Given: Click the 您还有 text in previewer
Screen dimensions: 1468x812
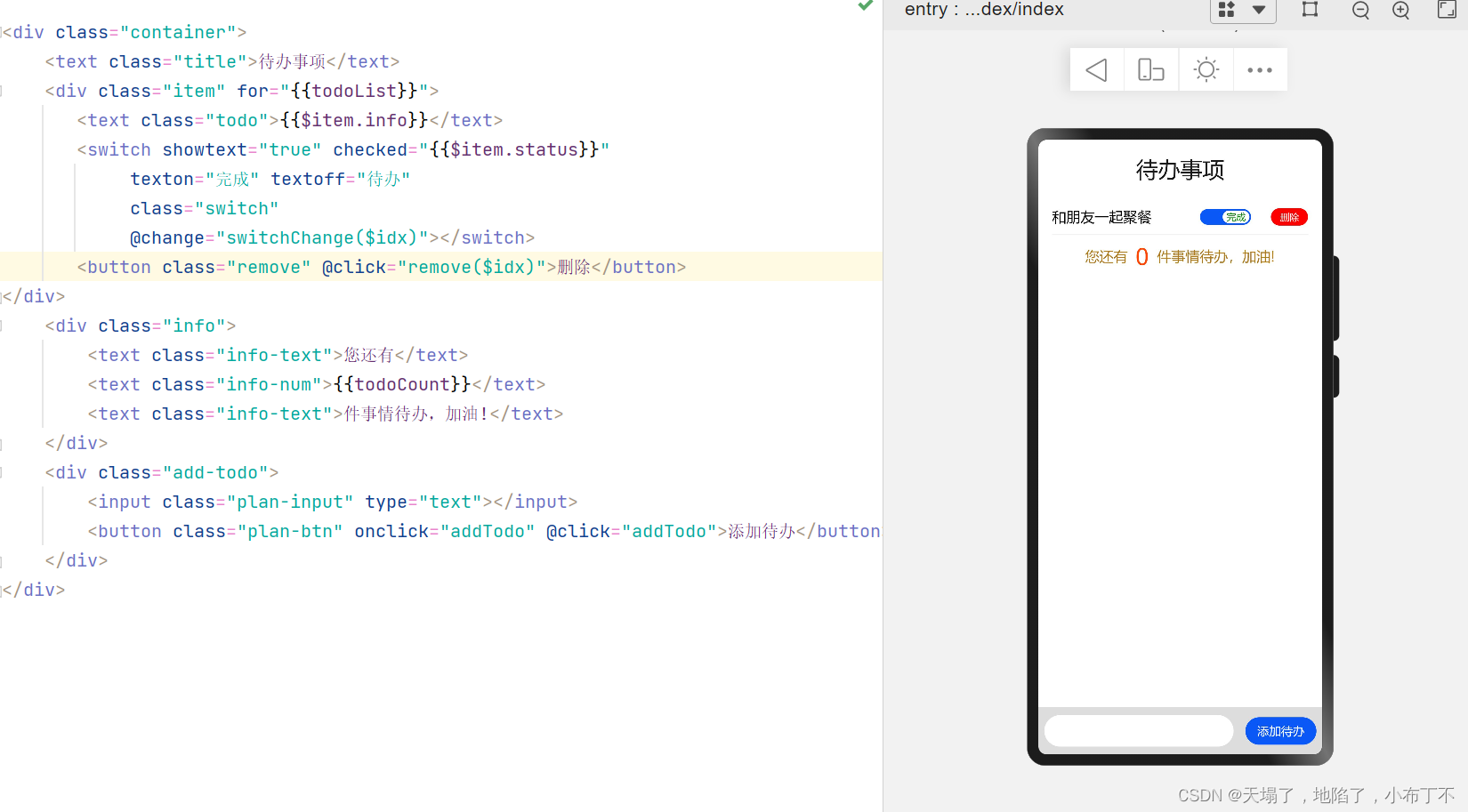Looking at the screenshot, I should pos(1106,257).
